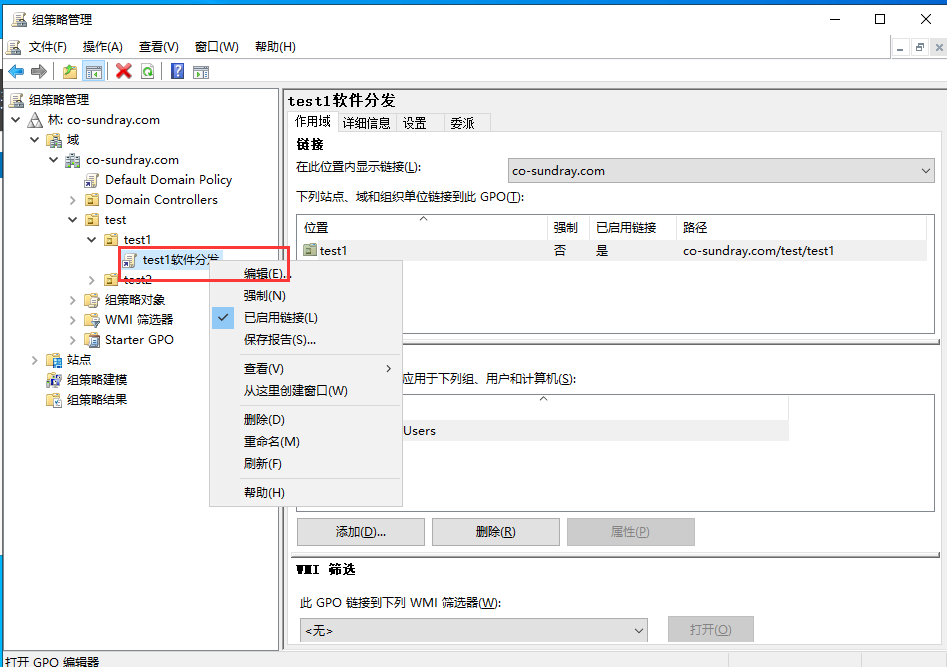Click the test1 OU folder icon in tree
This screenshot has height=667, width=947.
click(111, 240)
